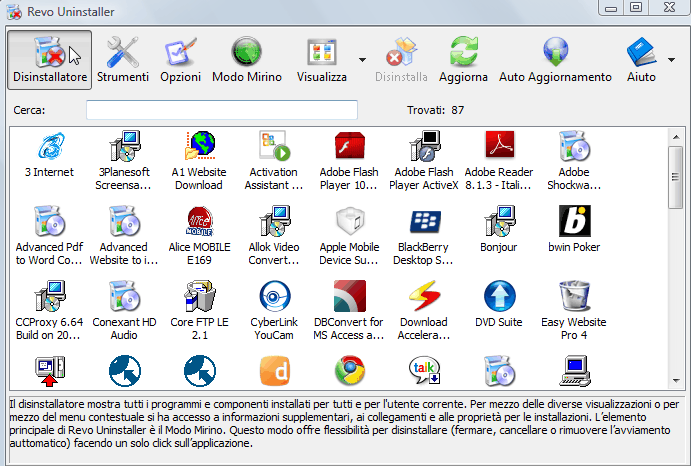Viewport: 691px width, 466px height.
Task: Expand the Visualizza dropdown arrow
Action: [362, 60]
